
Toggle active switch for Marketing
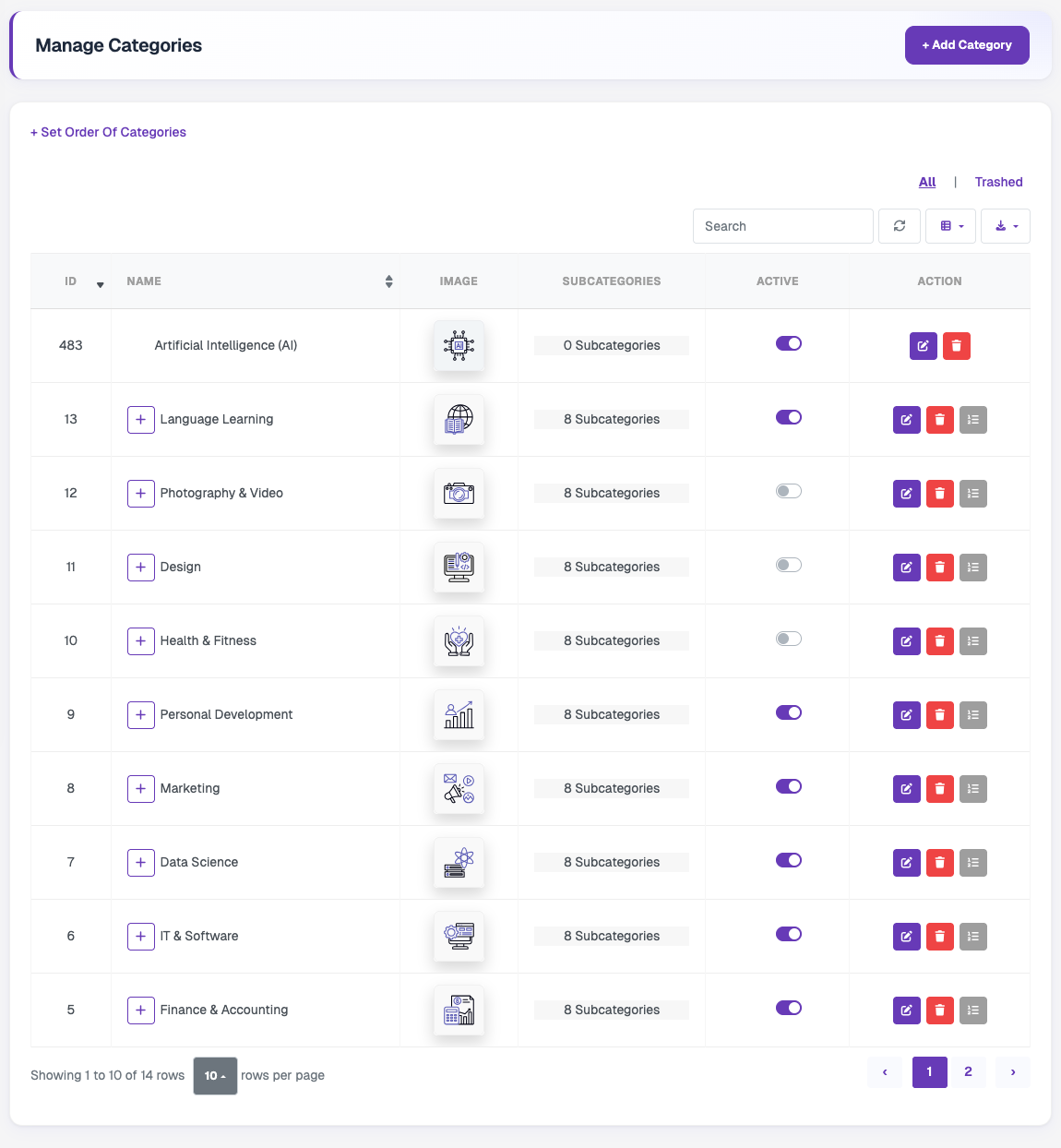tap(789, 786)
